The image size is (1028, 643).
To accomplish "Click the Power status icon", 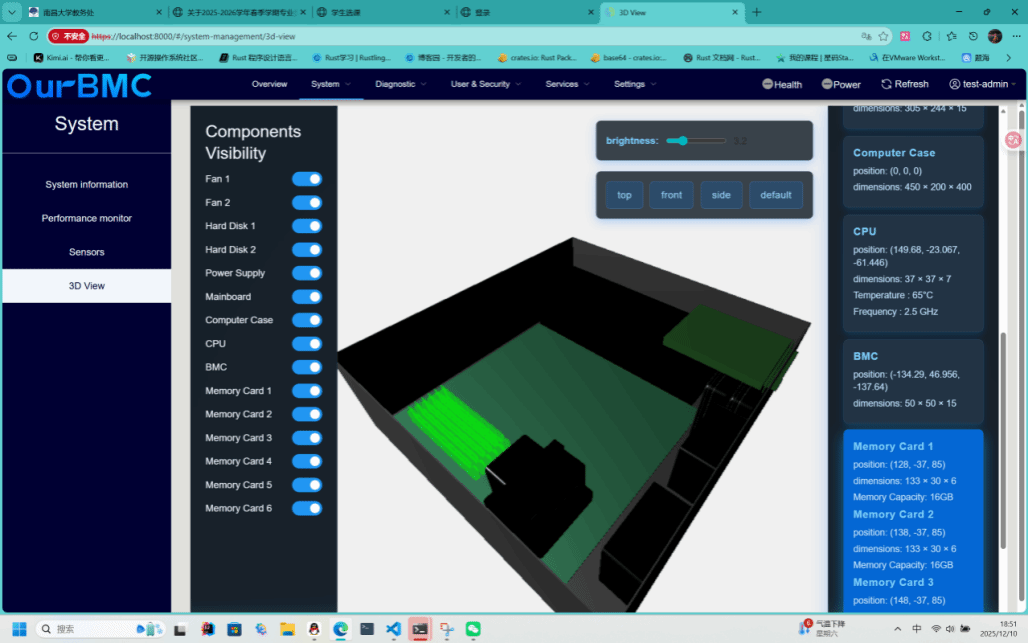I will (x=827, y=84).
